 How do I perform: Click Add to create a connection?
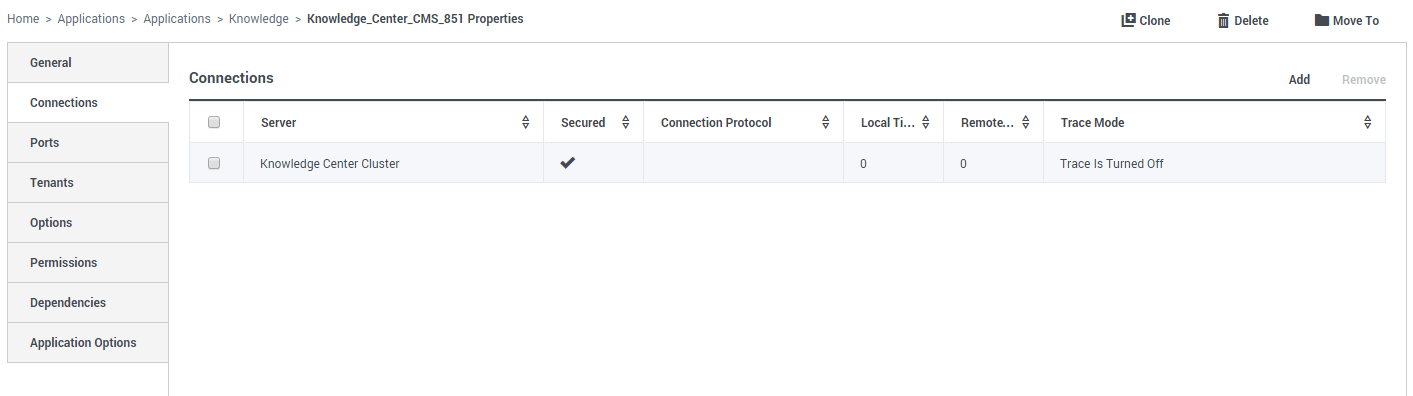pyautogui.click(x=1299, y=80)
